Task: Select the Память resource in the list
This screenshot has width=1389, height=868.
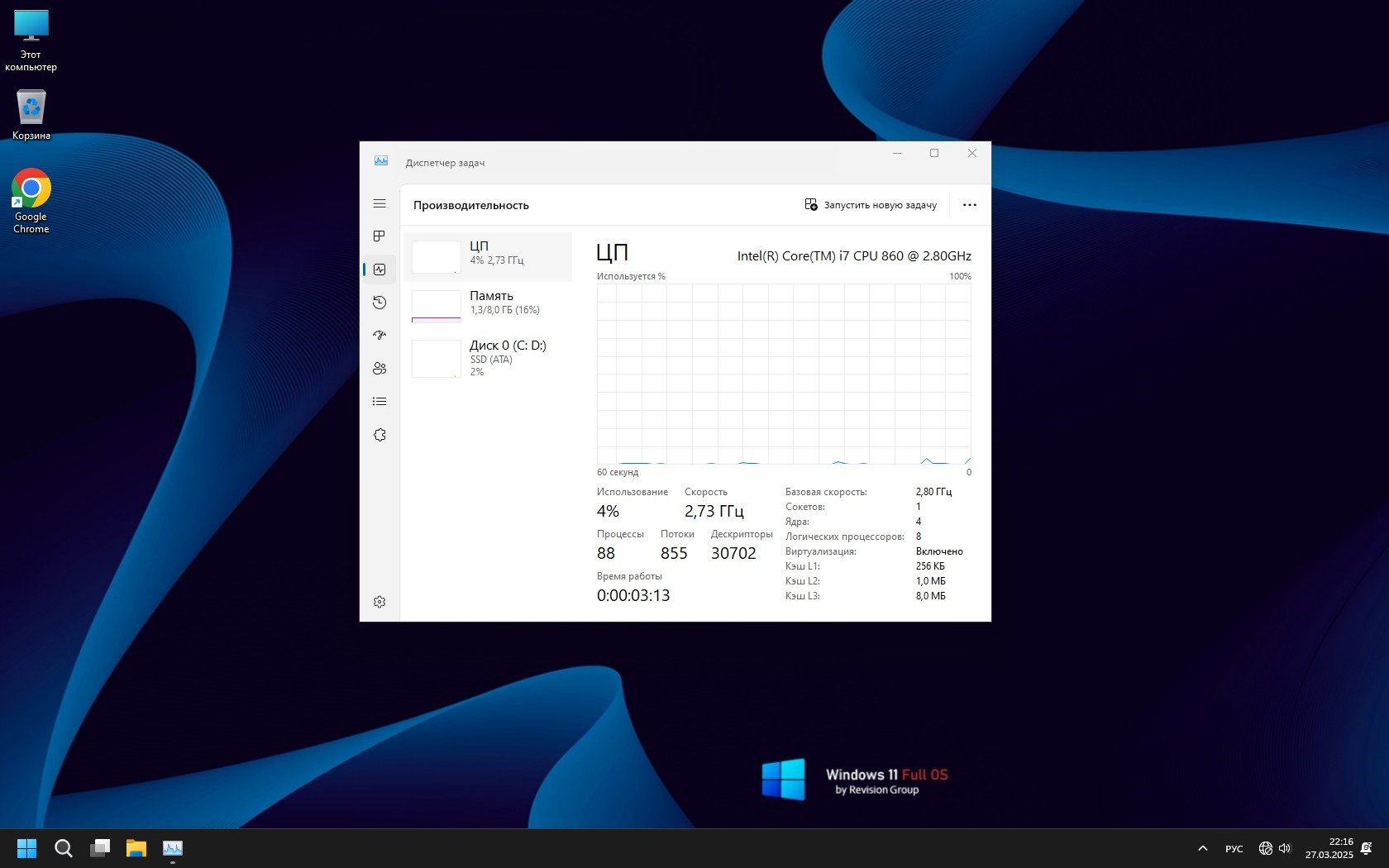Action: click(x=488, y=307)
